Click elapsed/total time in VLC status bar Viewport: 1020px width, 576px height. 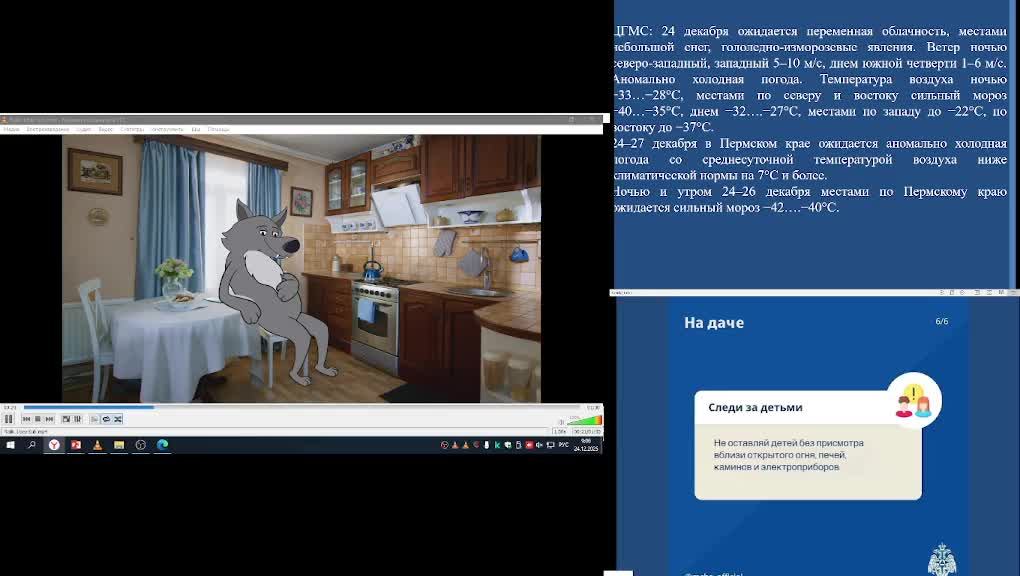pyautogui.click(x=587, y=432)
